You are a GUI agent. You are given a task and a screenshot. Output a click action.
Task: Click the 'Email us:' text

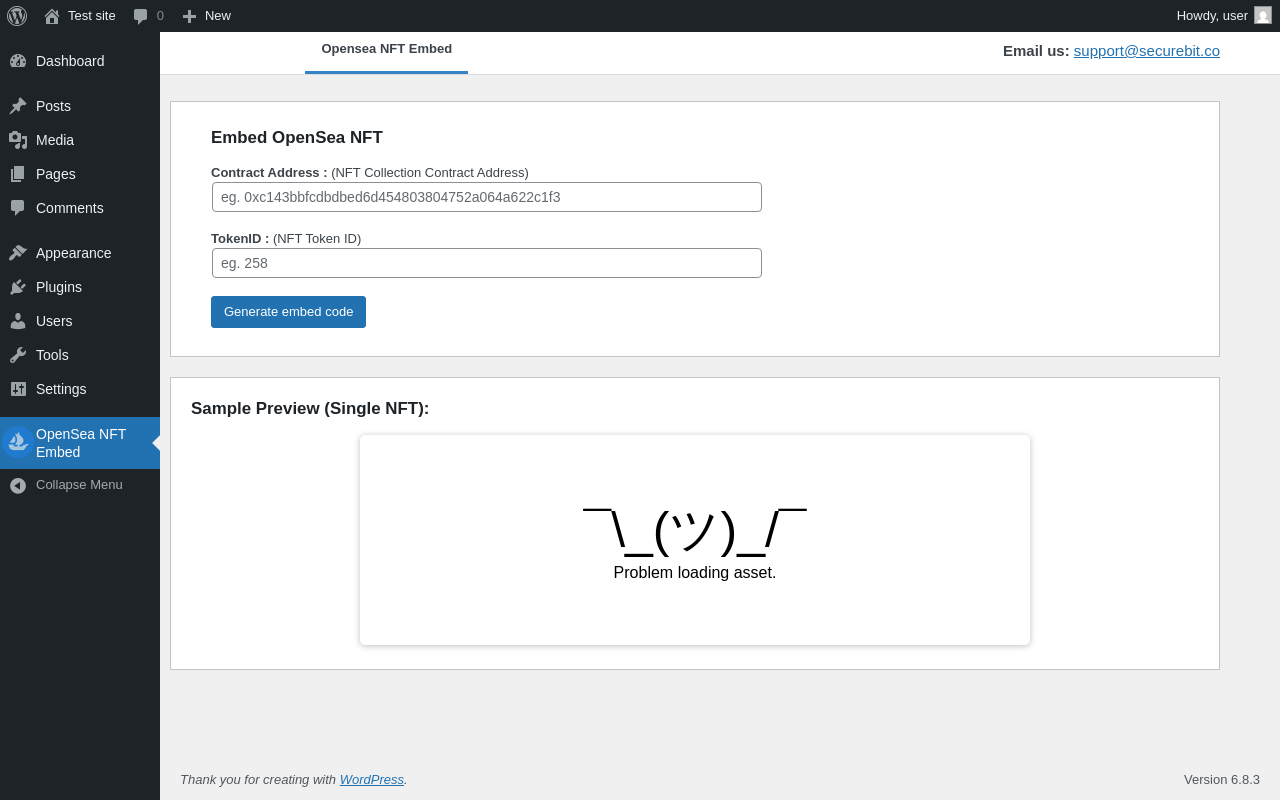pos(1036,51)
